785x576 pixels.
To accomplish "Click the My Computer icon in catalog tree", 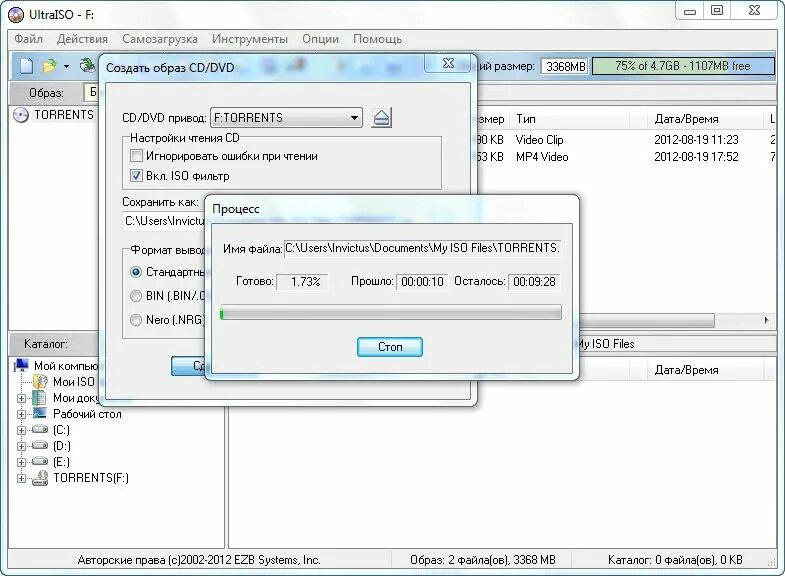I will point(21,365).
